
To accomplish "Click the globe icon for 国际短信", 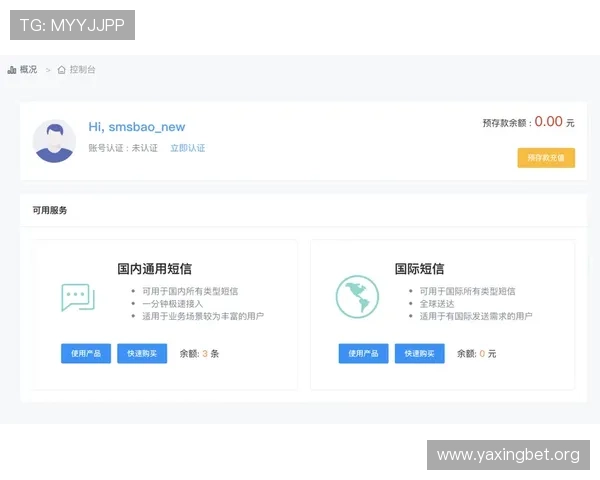I will 357,297.
